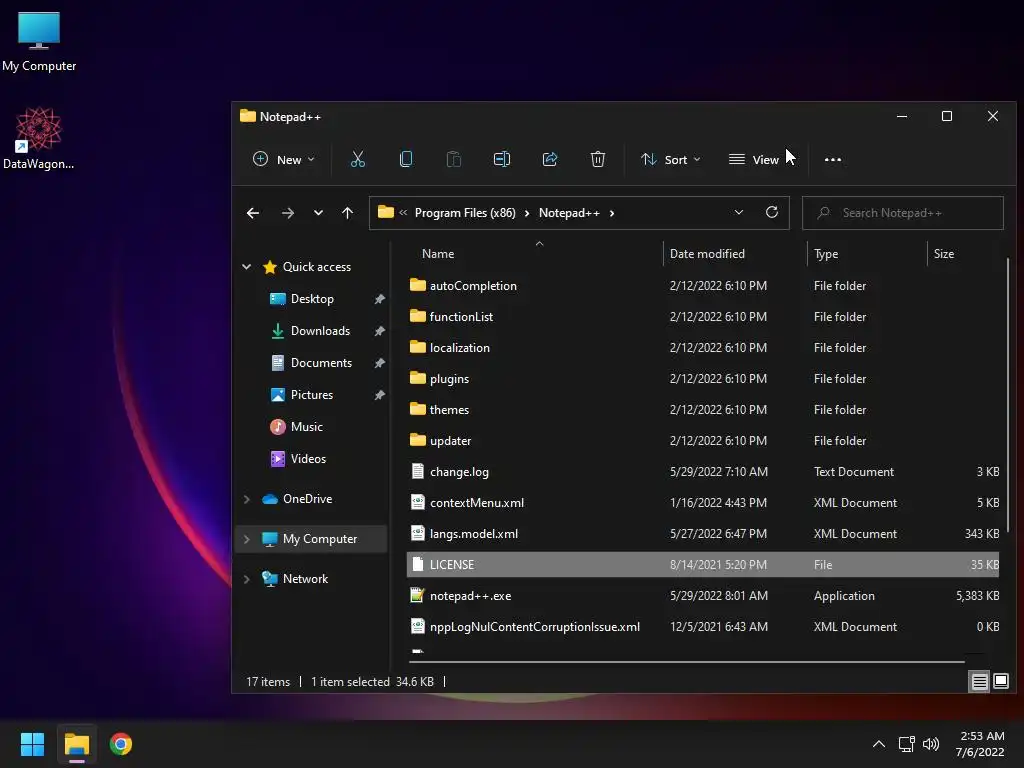Open the network status tray icon
This screenshot has height=768, width=1024.
click(906, 744)
